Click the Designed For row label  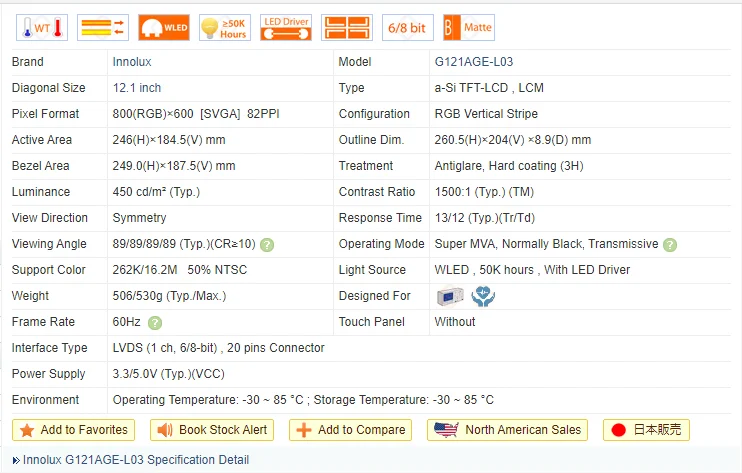[x=374, y=296]
